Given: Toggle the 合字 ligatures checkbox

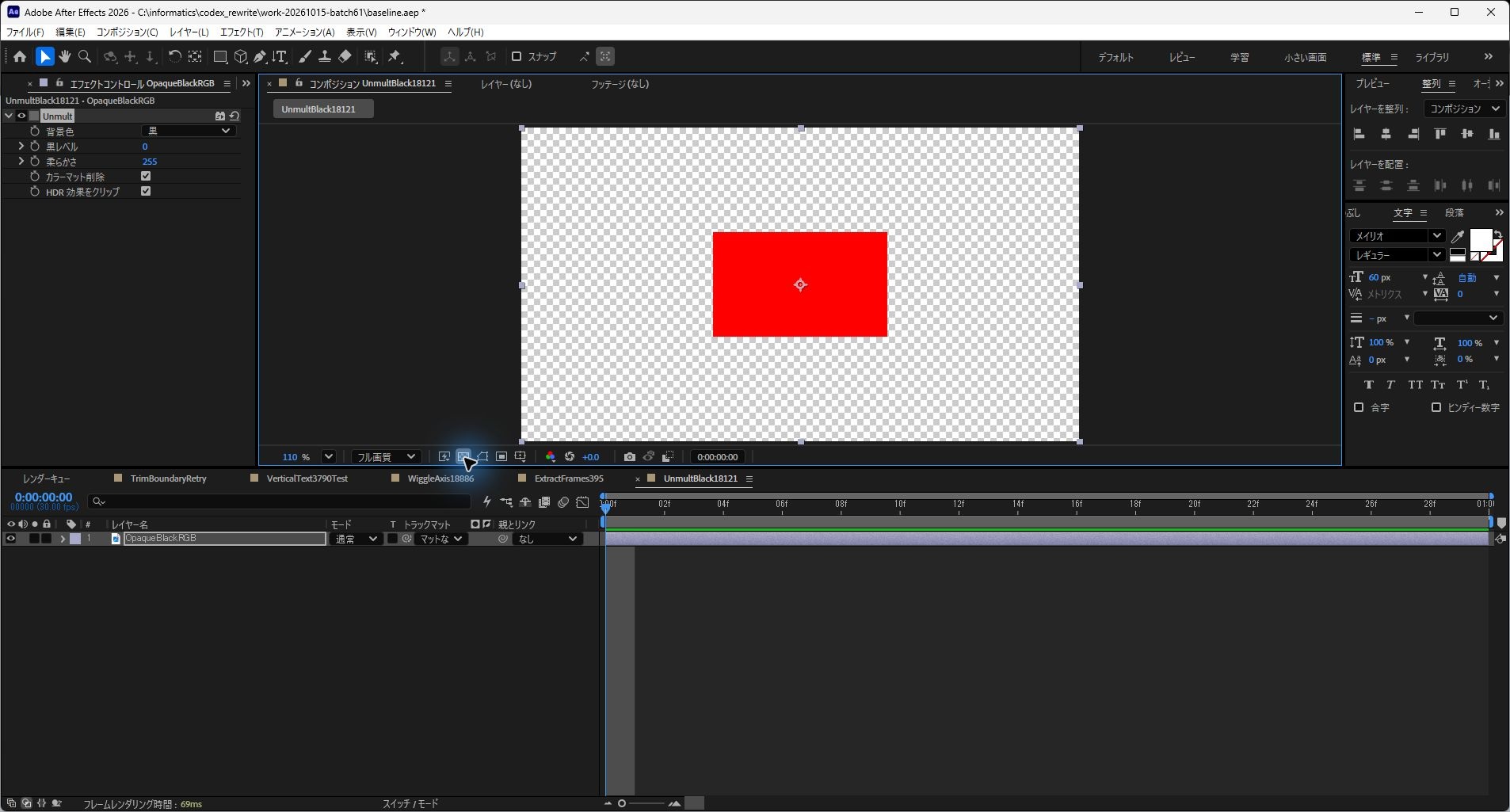Looking at the screenshot, I should tap(1359, 407).
